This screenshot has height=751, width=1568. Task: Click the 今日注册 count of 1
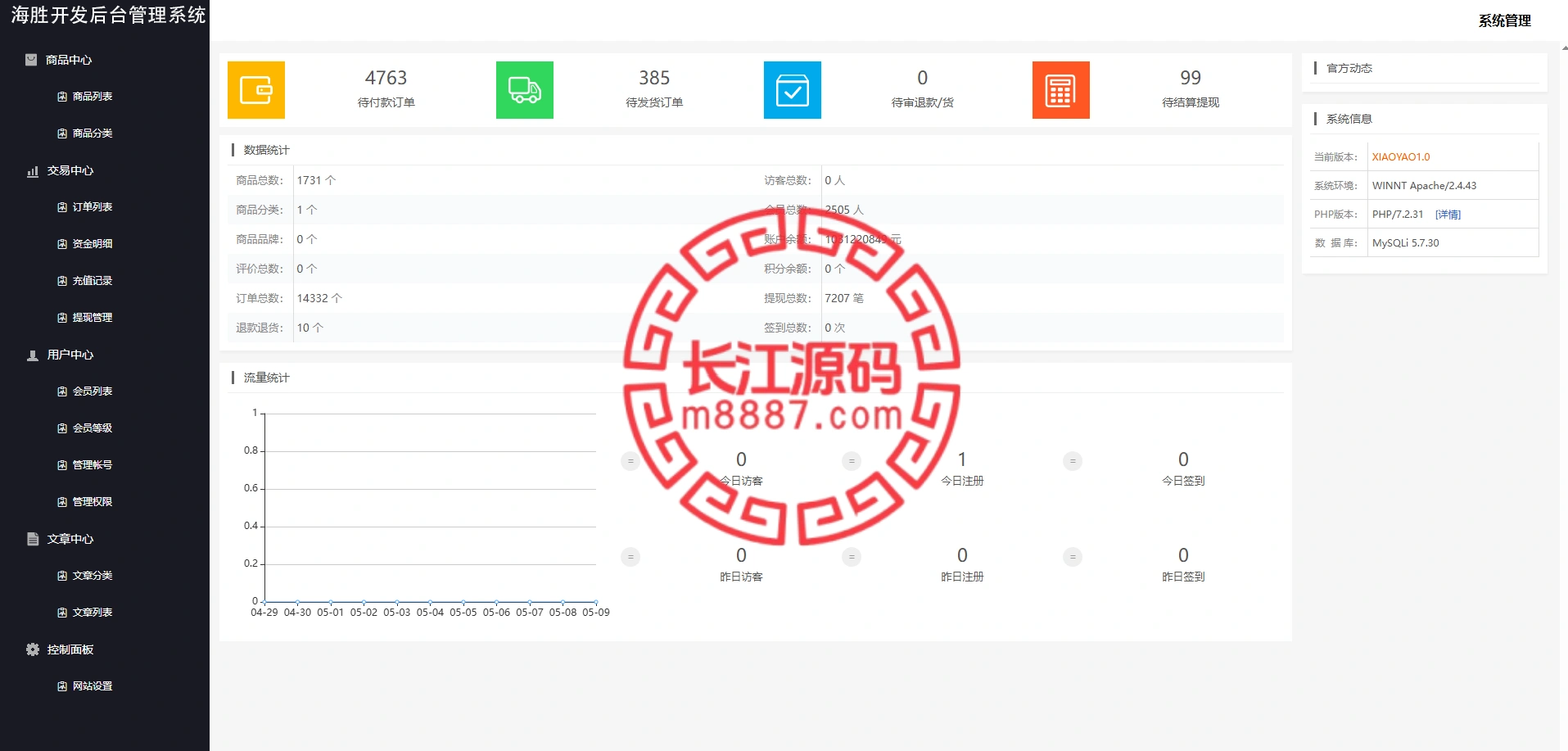click(962, 459)
